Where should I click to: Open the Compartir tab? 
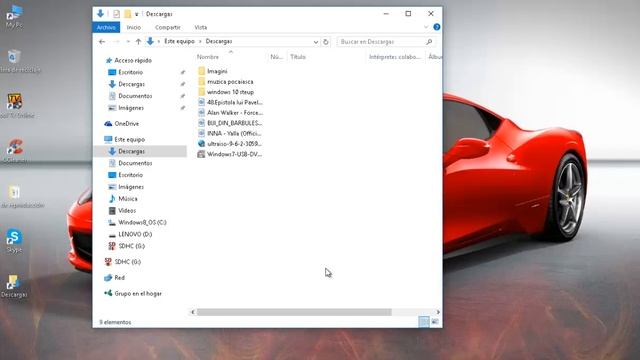(168, 27)
